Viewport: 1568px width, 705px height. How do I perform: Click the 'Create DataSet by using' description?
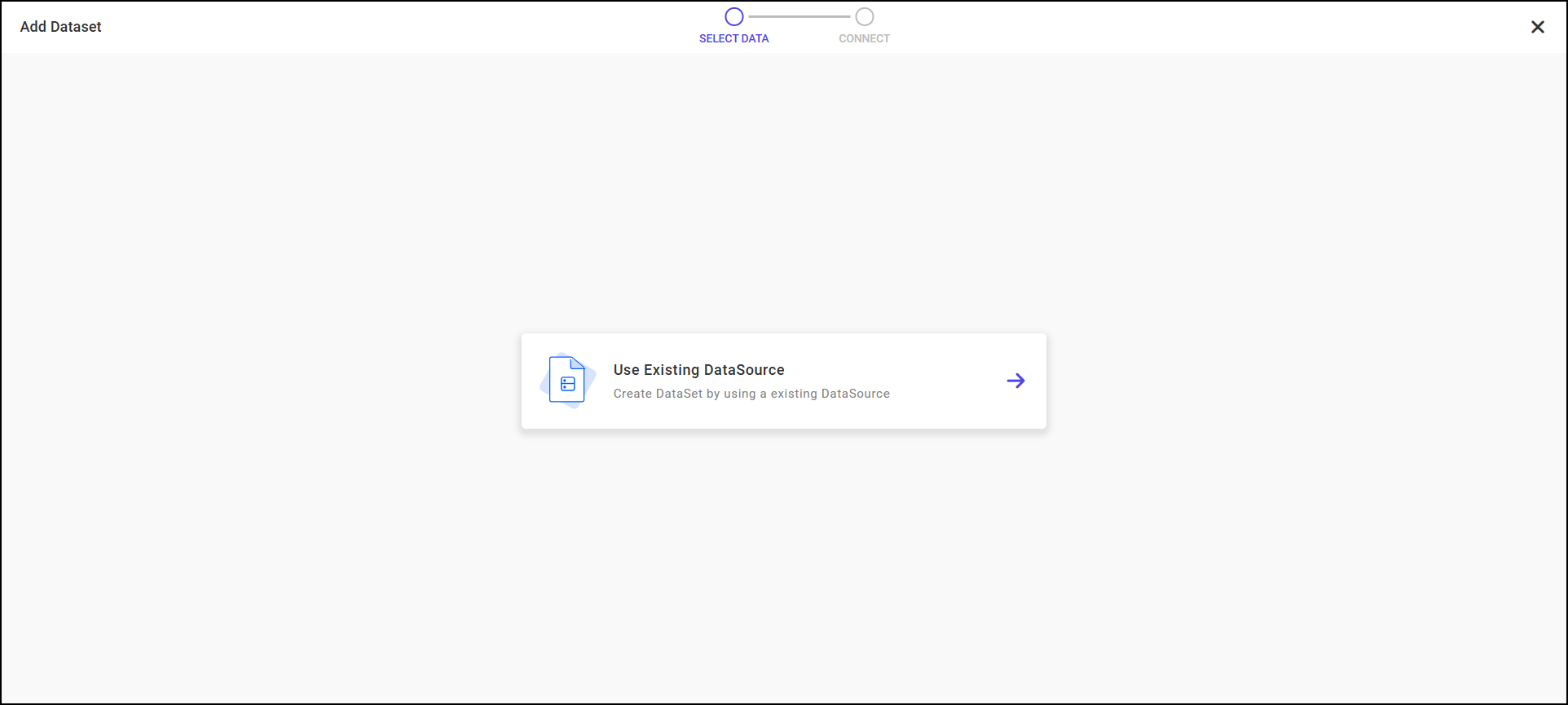pyautogui.click(x=685, y=394)
